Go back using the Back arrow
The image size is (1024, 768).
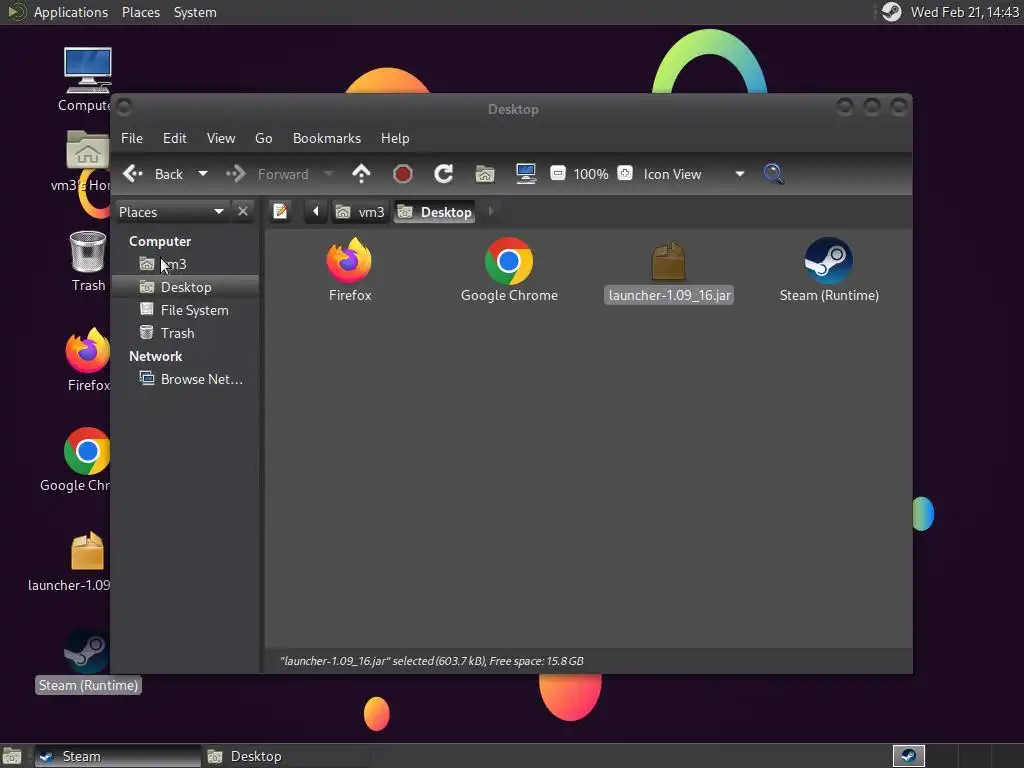tap(153, 174)
